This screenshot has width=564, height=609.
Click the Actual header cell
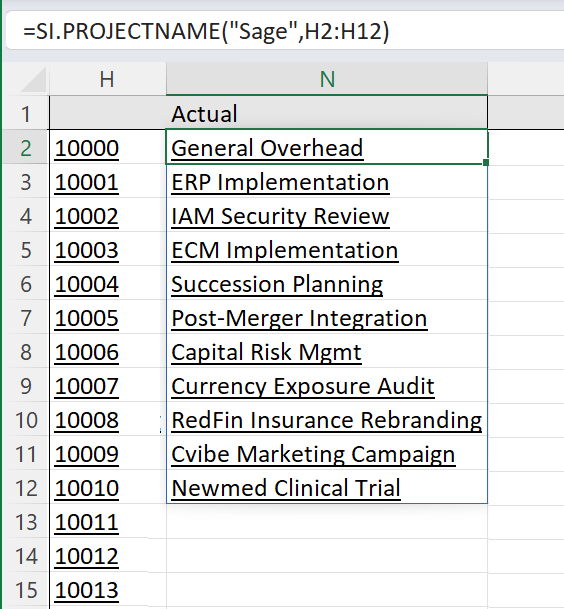[x=327, y=114]
